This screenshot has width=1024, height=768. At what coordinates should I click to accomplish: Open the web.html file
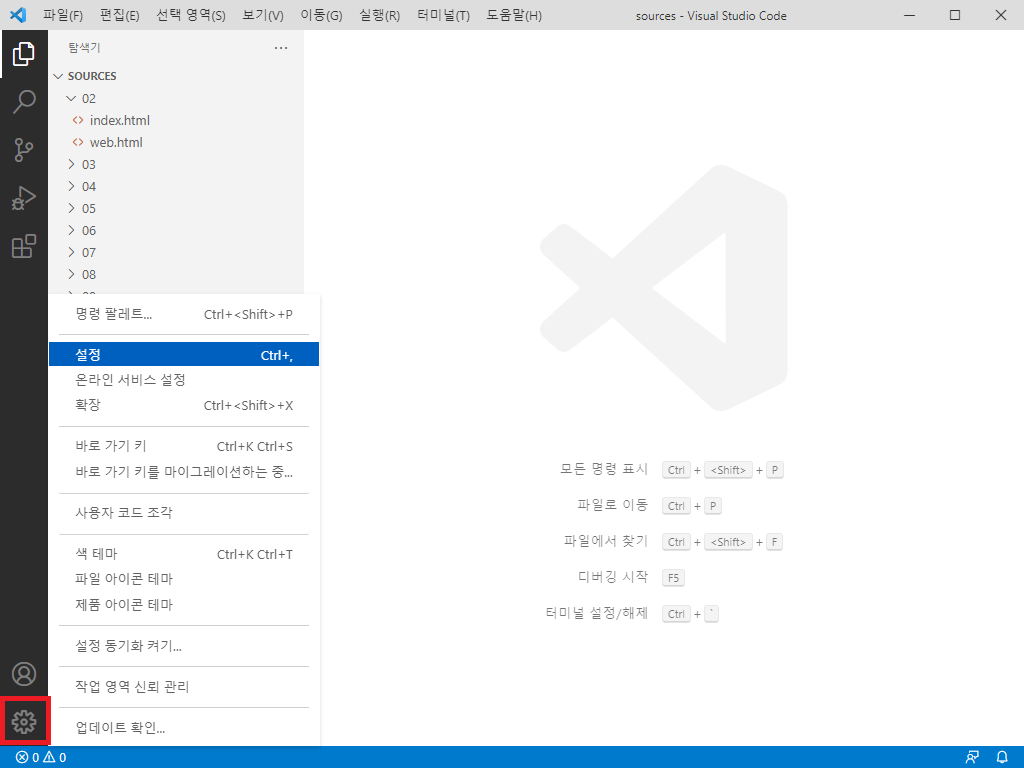click(x=176, y=142)
